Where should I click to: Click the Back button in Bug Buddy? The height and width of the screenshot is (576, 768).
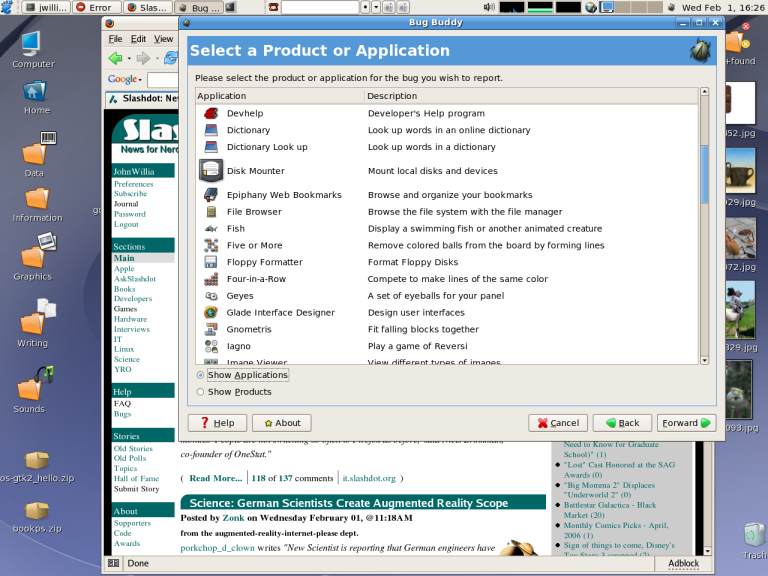click(622, 423)
